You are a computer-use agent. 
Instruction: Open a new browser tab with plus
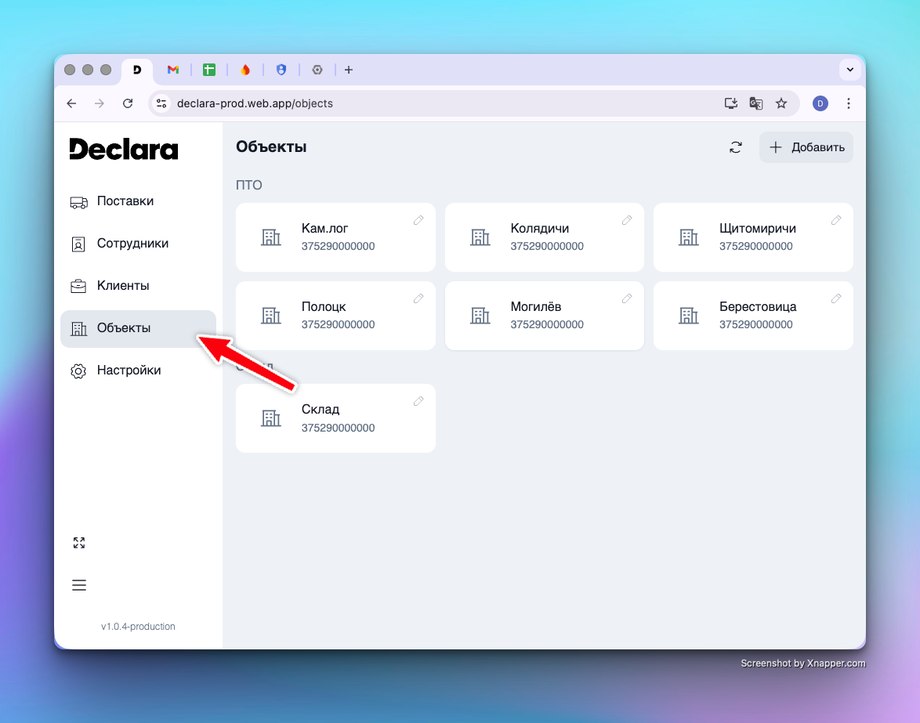pos(349,70)
